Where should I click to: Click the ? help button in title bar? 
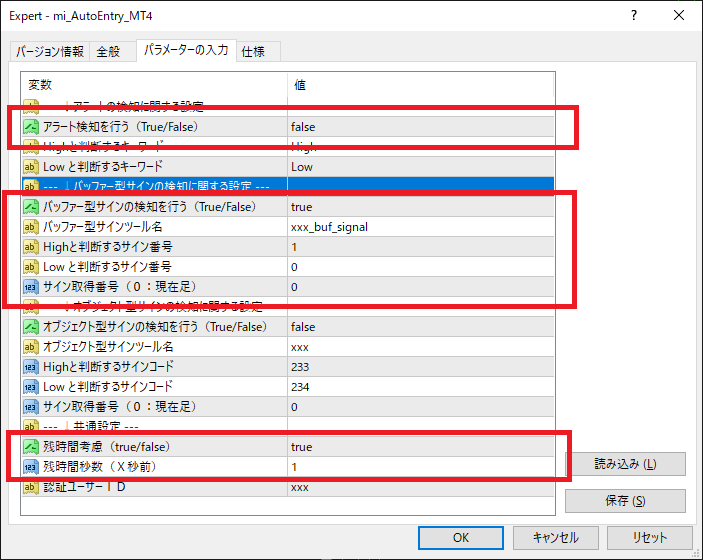(x=635, y=16)
